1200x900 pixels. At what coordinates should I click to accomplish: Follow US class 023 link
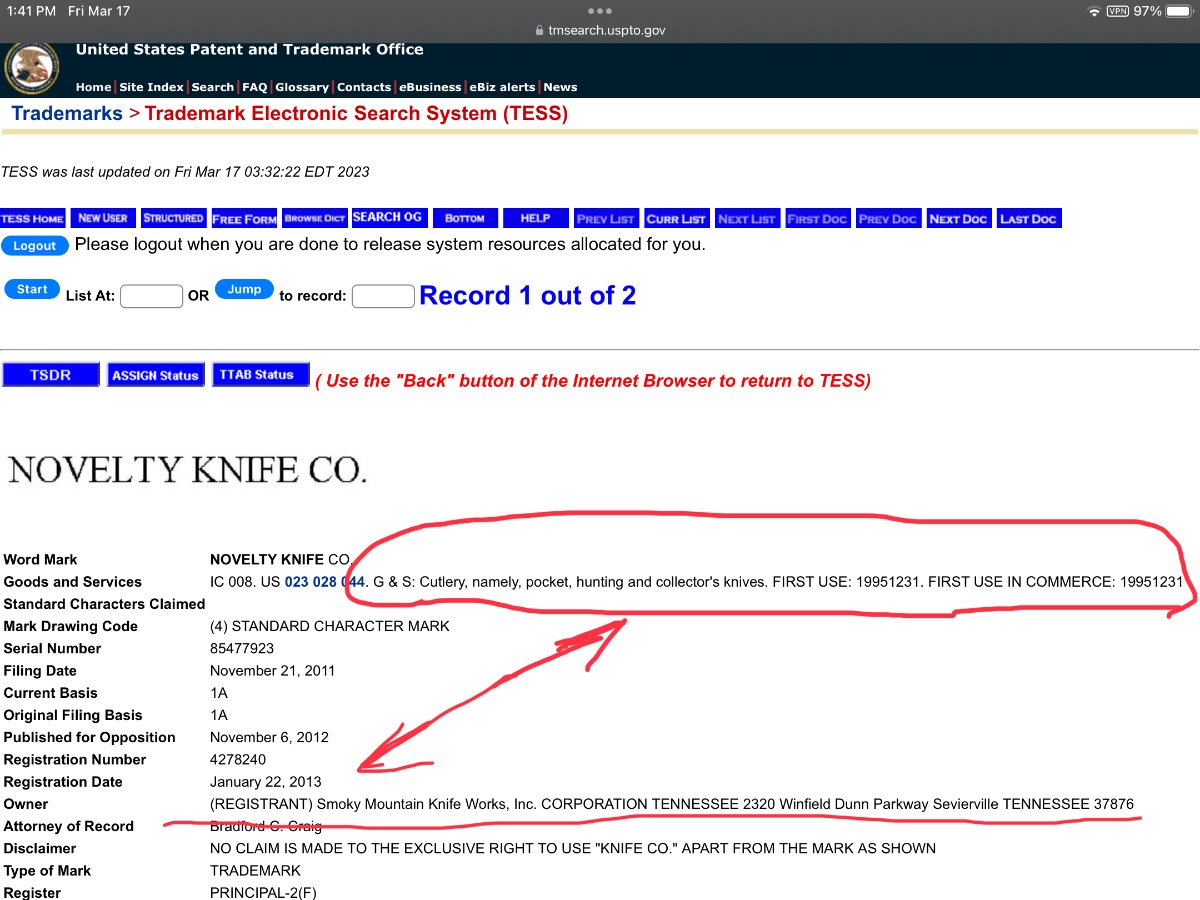[x=296, y=582]
